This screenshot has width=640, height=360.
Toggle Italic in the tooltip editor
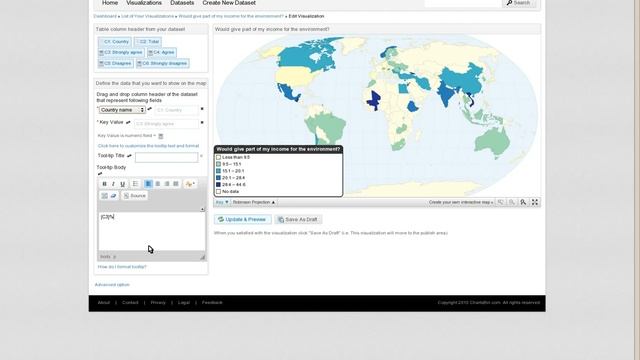pyautogui.click(x=113, y=184)
